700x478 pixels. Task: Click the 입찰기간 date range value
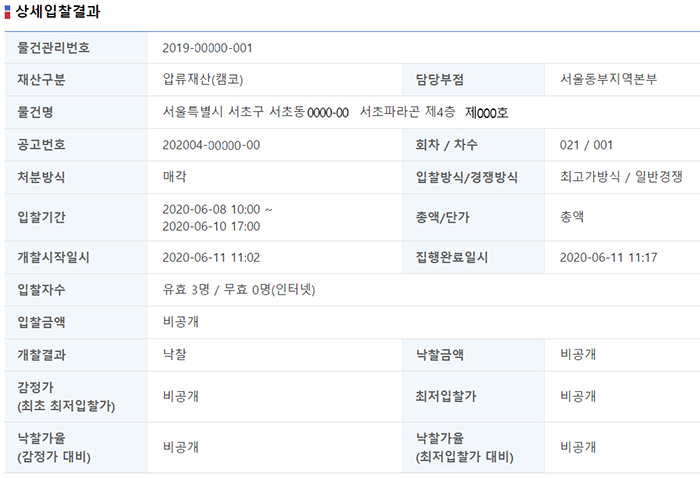[x=218, y=217]
